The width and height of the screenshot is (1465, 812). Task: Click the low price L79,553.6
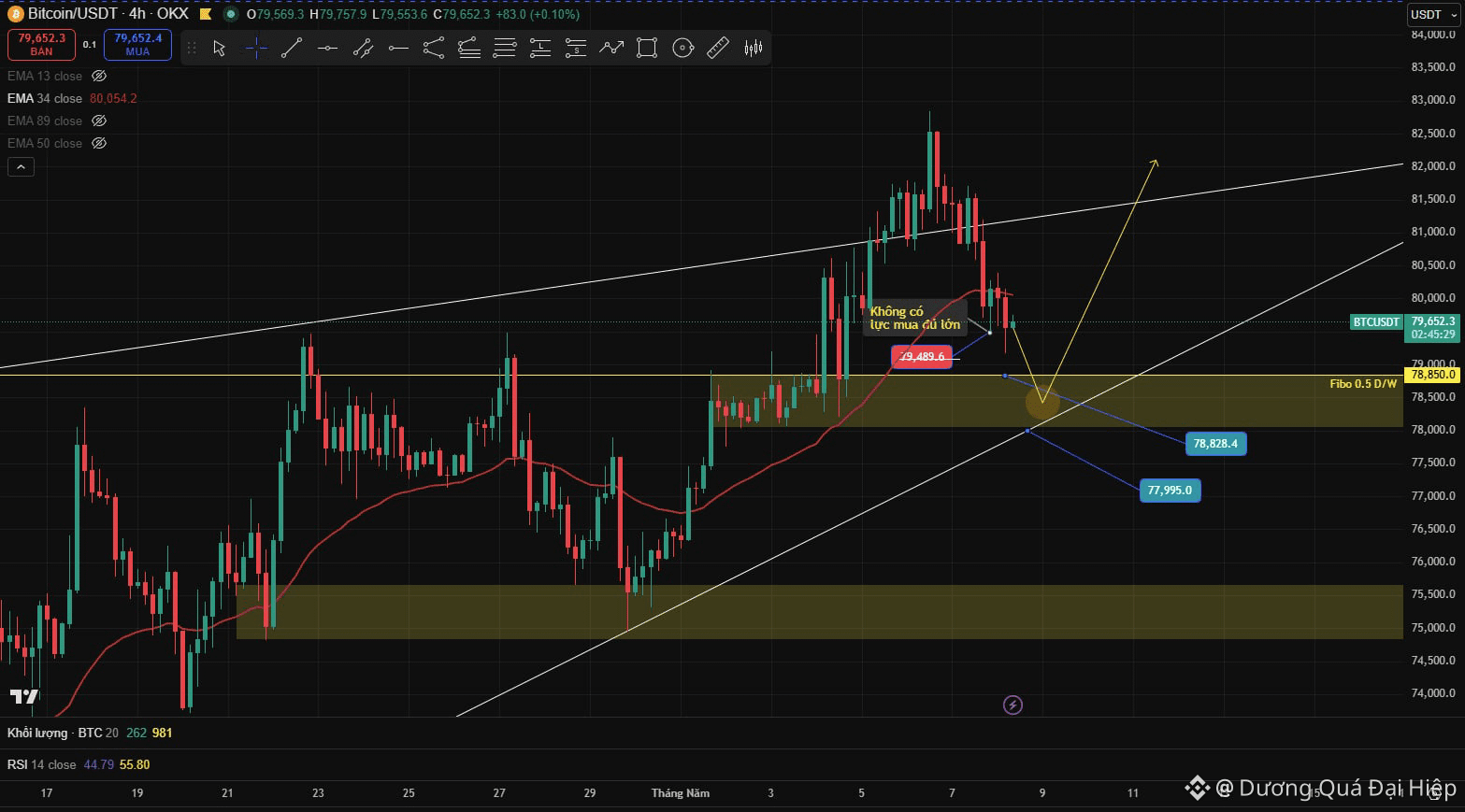pyautogui.click(x=399, y=14)
